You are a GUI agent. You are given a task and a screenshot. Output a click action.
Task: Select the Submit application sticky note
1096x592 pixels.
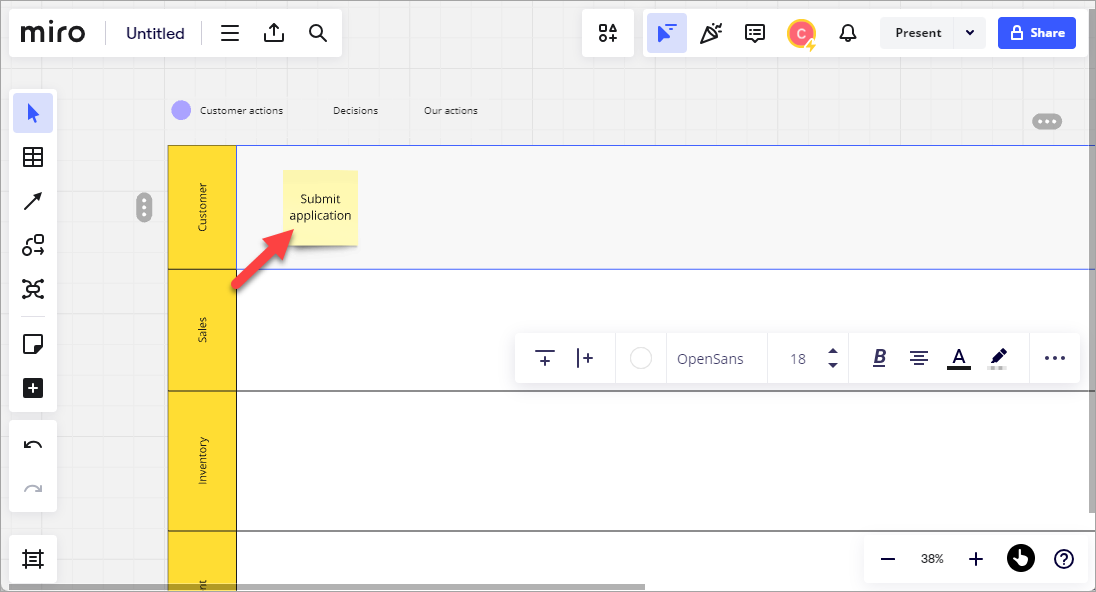pyautogui.click(x=320, y=207)
